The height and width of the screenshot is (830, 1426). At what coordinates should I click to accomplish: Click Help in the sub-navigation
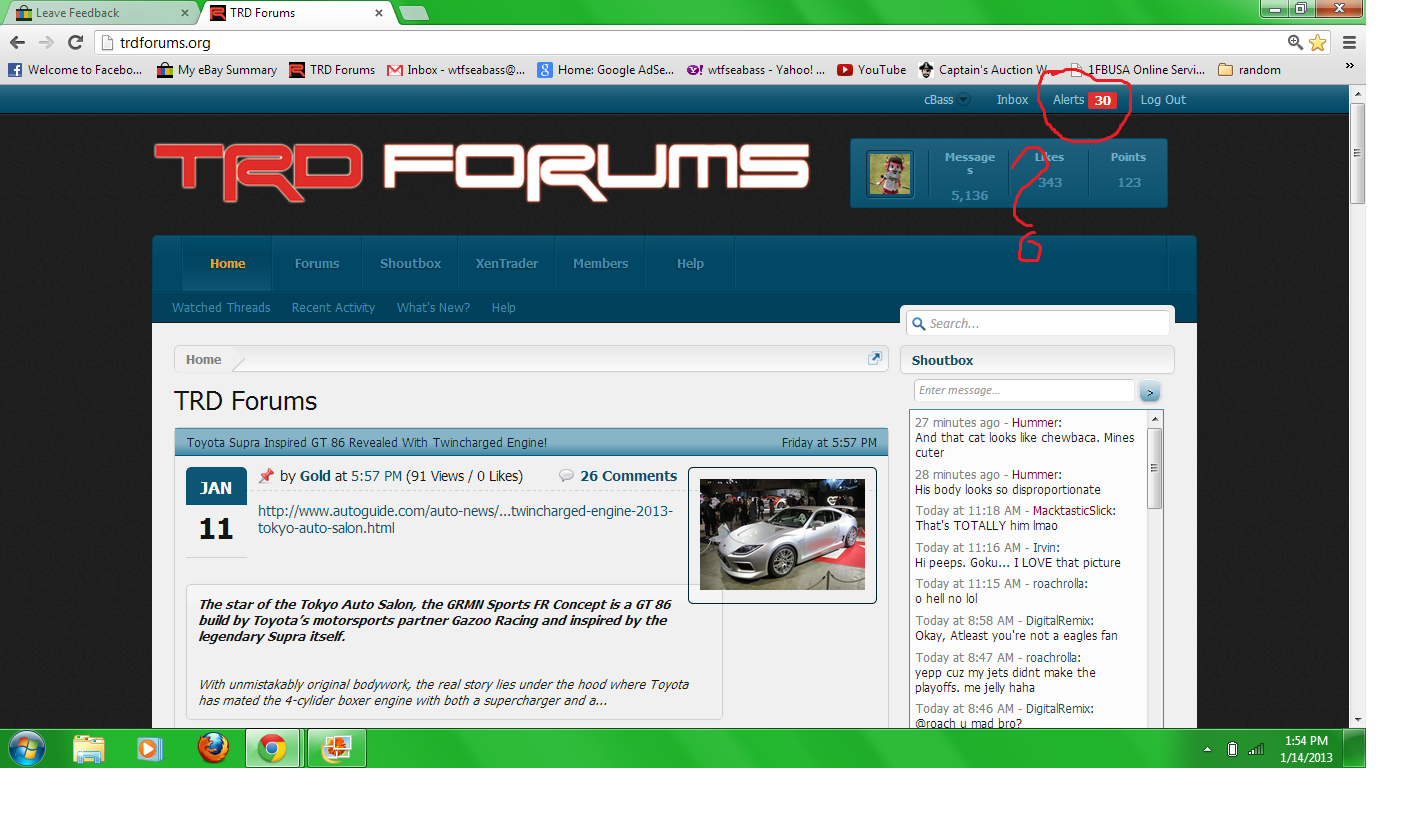(504, 308)
